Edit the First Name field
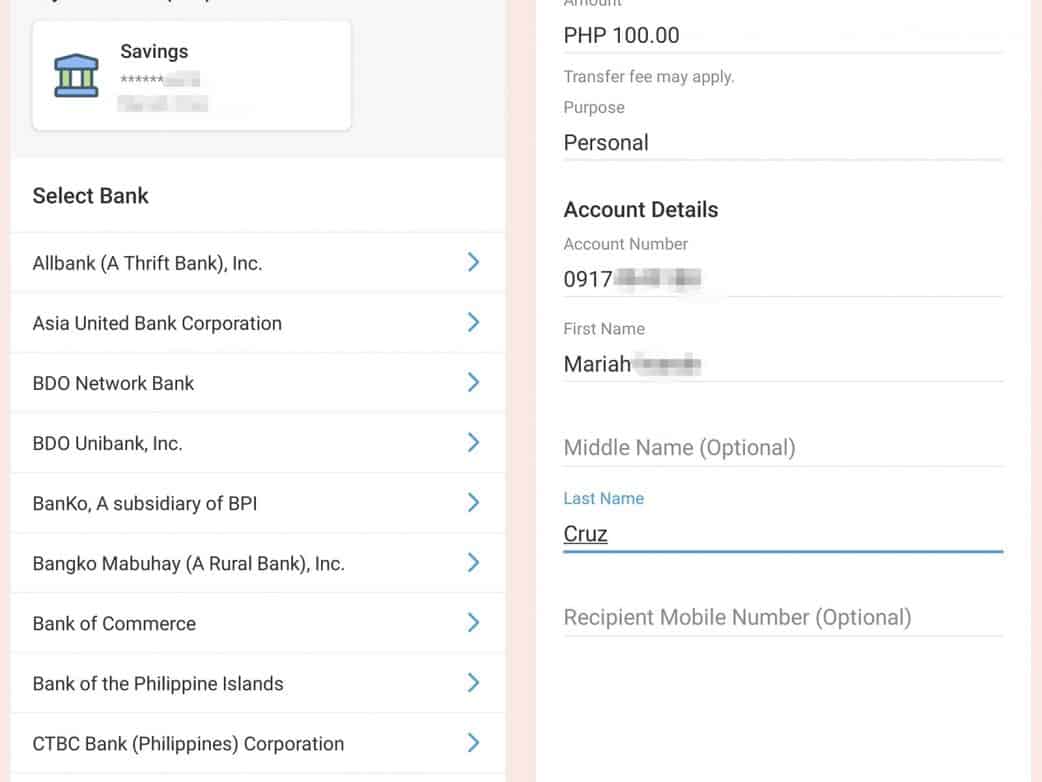This screenshot has width=1042, height=782. click(x=782, y=364)
